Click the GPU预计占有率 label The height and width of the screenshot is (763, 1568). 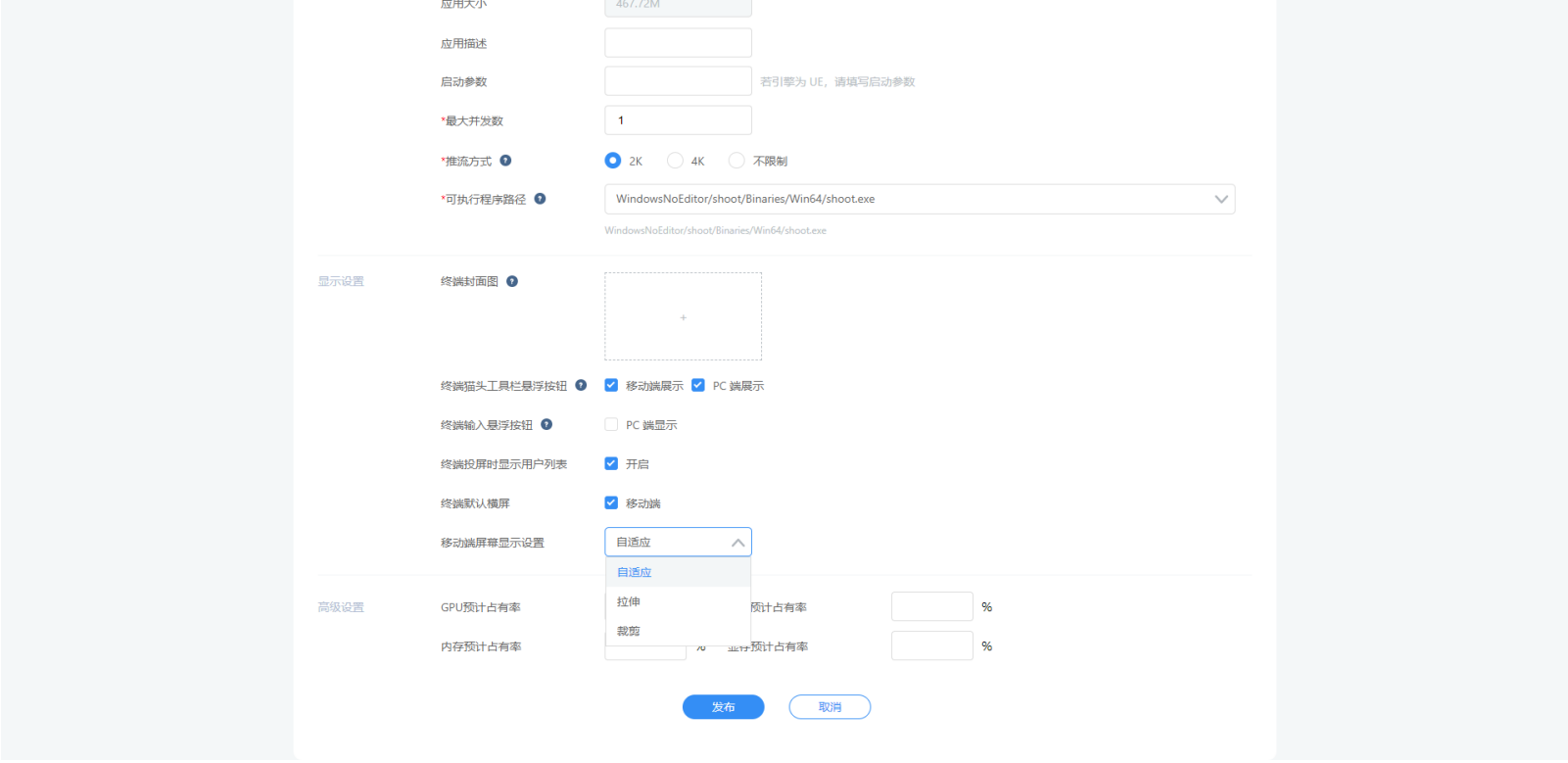coord(481,607)
